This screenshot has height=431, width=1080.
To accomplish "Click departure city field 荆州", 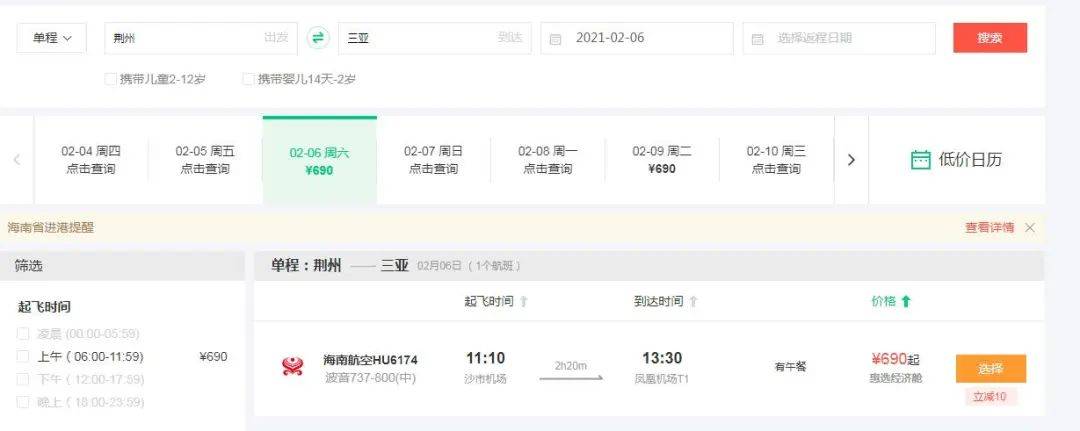I will 200,38.
